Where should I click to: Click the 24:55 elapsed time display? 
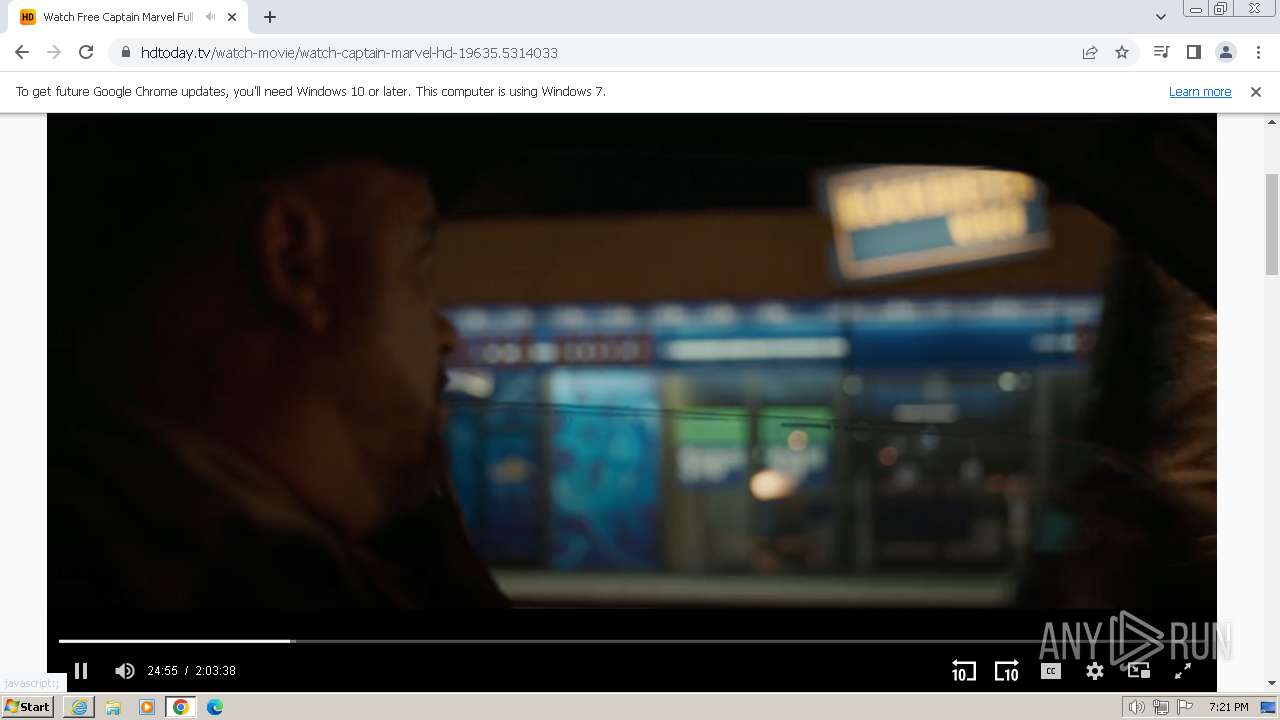pyautogui.click(x=162, y=671)
